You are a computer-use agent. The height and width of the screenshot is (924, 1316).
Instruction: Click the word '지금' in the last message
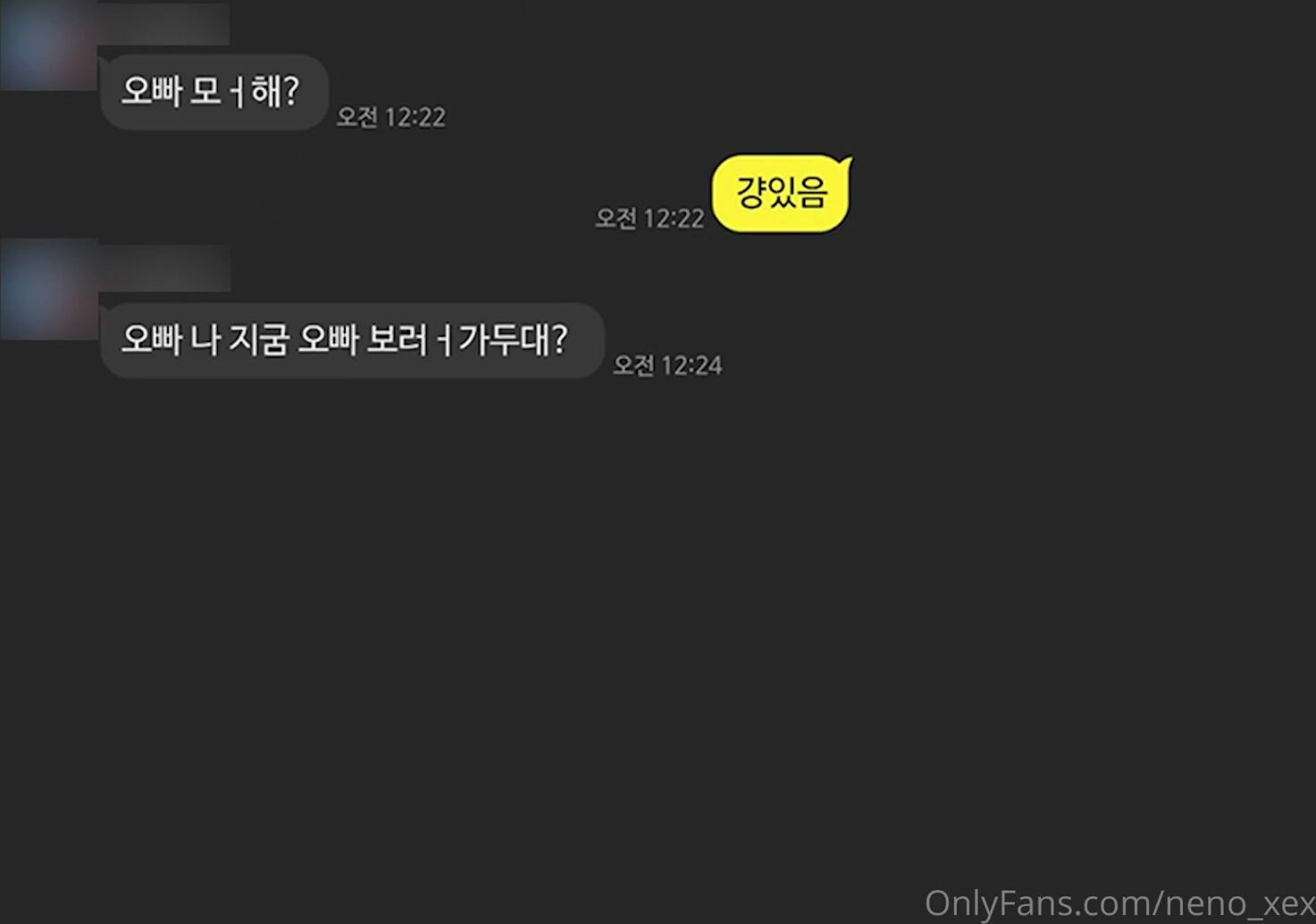[x=259, y=340]
